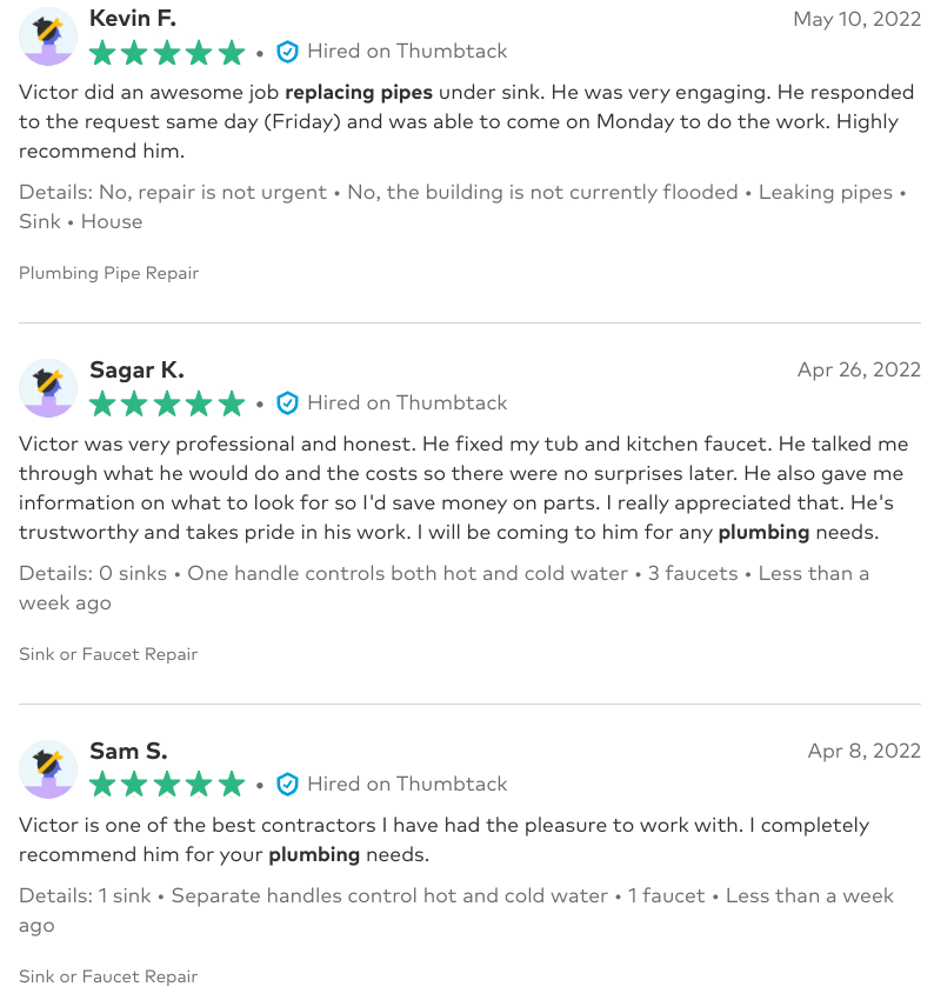Click Sagar K.'s five-star rating
This screenshot has height=1000, width=934.
tap(167, 404)
